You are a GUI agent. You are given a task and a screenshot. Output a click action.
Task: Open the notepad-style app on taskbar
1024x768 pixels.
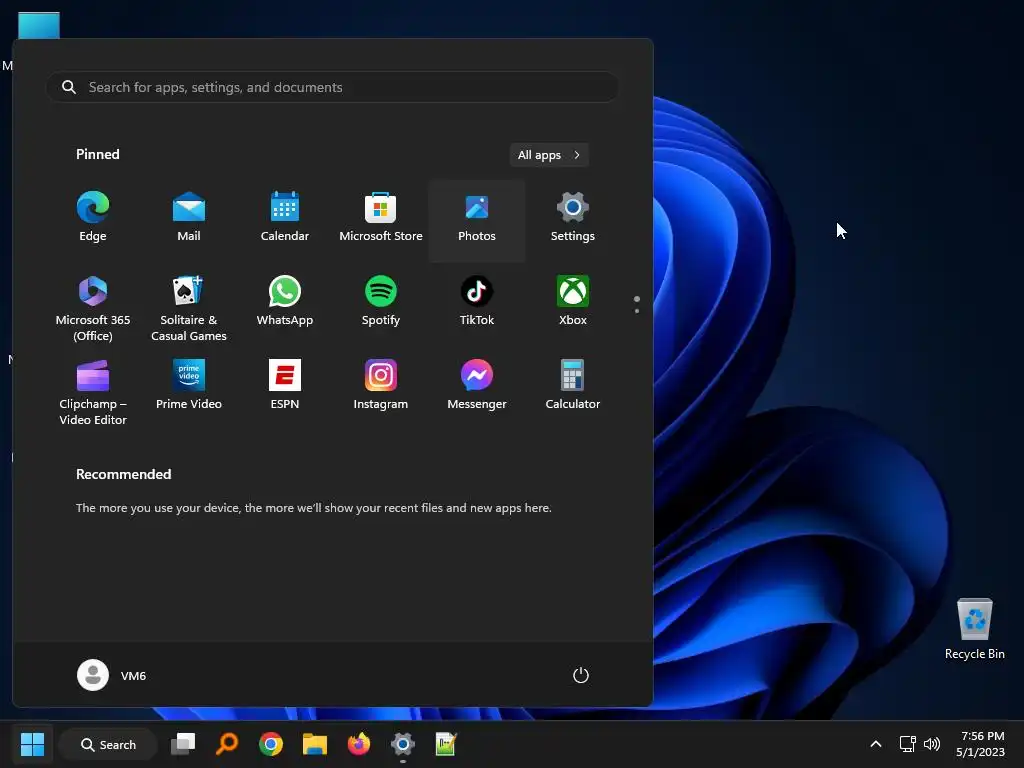point(446,744)
